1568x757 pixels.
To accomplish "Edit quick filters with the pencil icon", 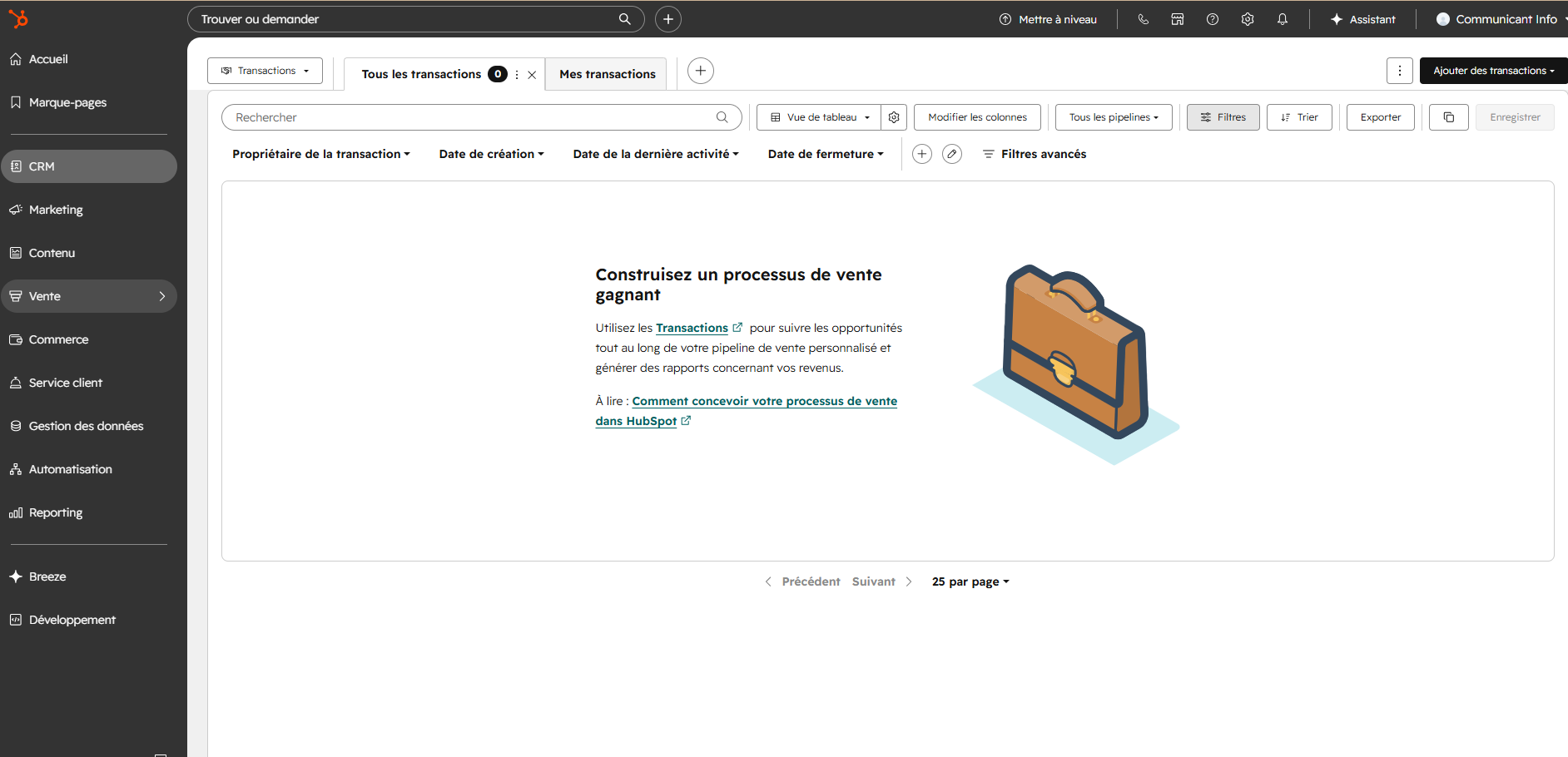I will click(952, 154).
